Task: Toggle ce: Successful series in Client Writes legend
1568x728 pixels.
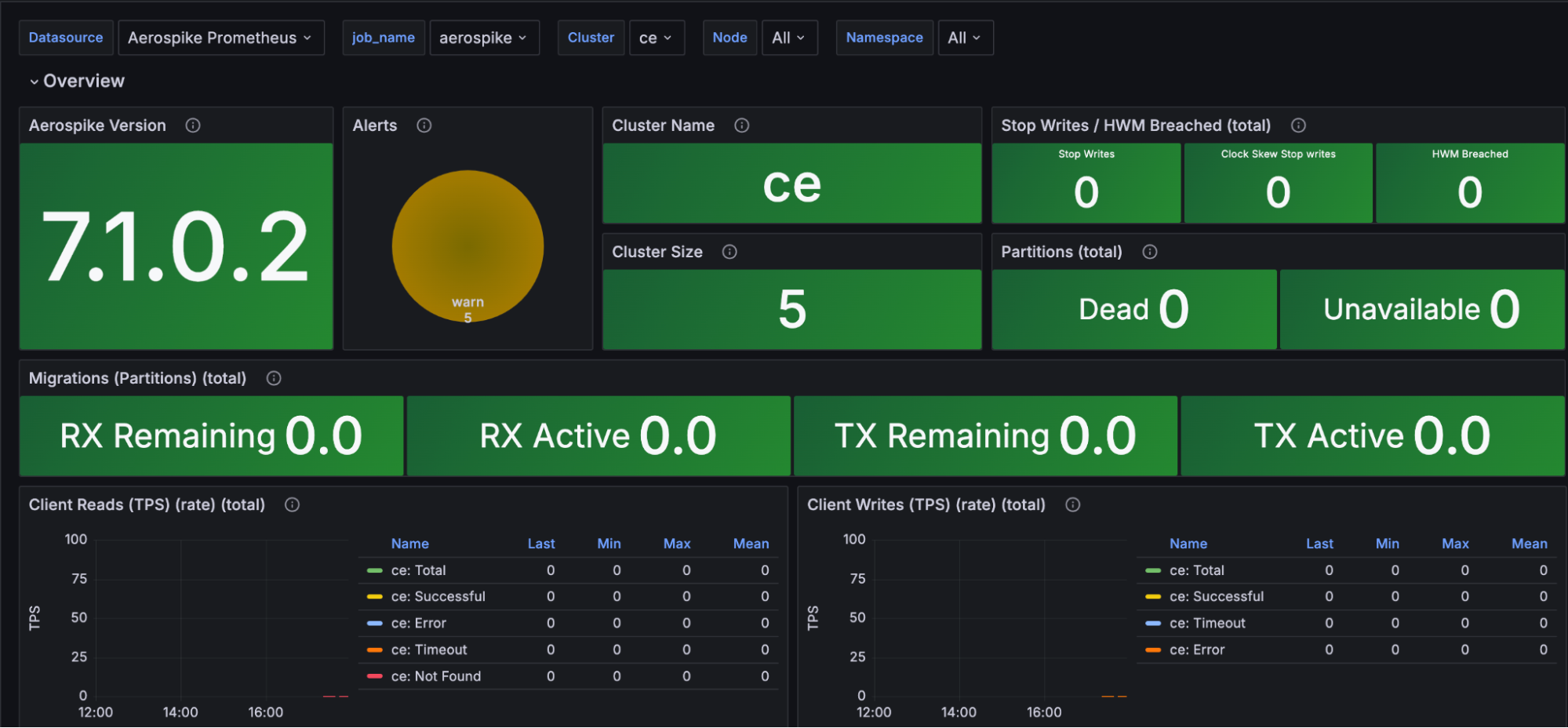Action: (1217, 596)
